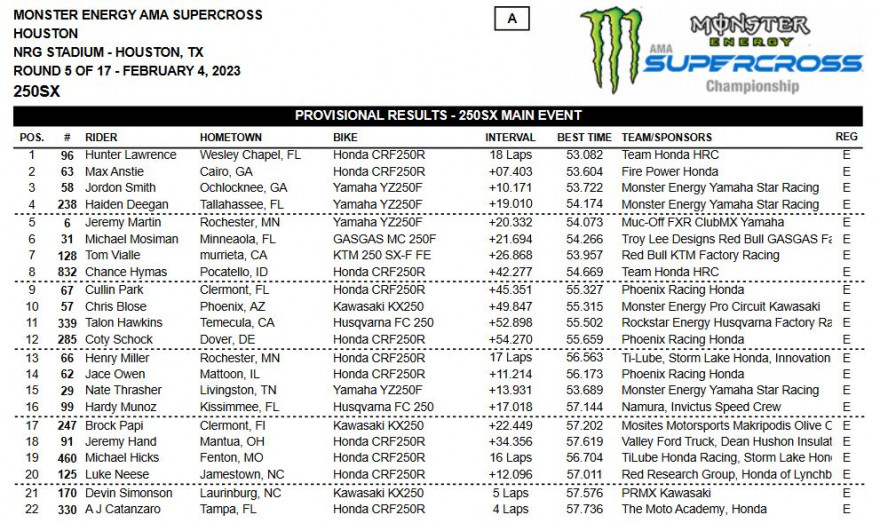Click the TEAM/SPONSORS column header

click(x=666, y=137)
